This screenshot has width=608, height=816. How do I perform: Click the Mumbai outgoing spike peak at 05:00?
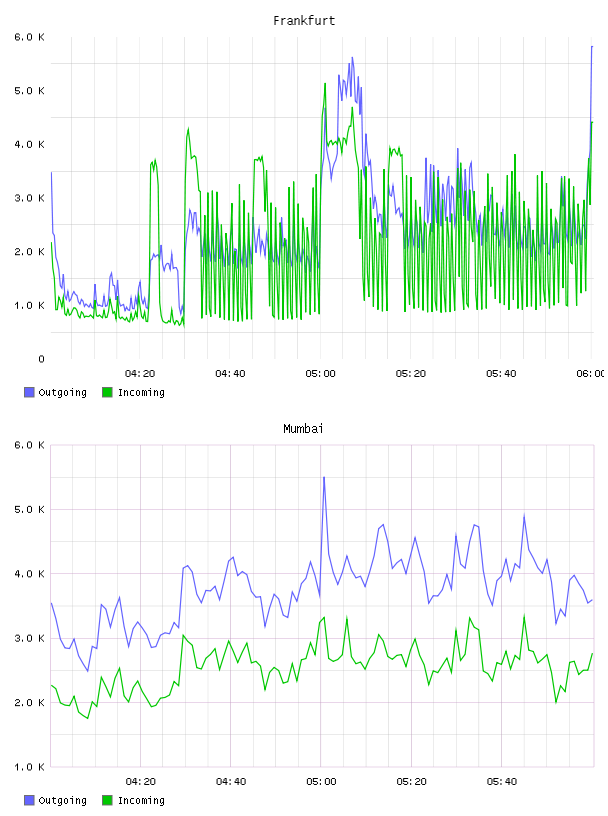(x=324, y=477)
